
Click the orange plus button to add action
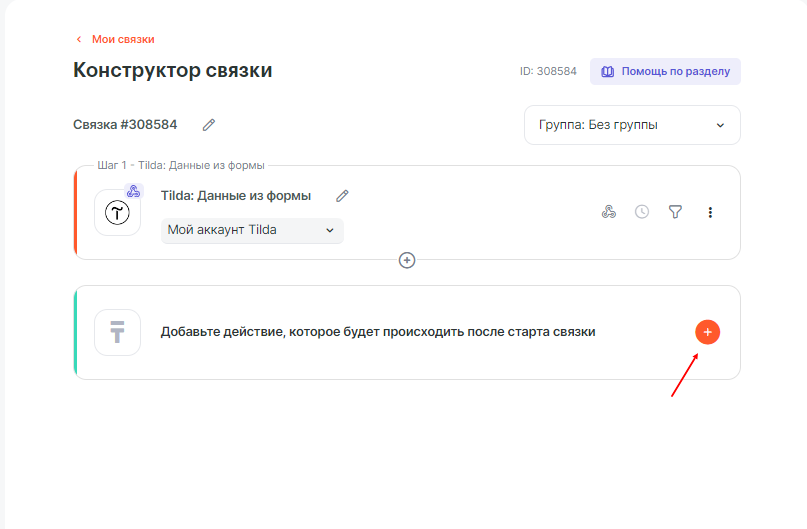tap(707, 332)
